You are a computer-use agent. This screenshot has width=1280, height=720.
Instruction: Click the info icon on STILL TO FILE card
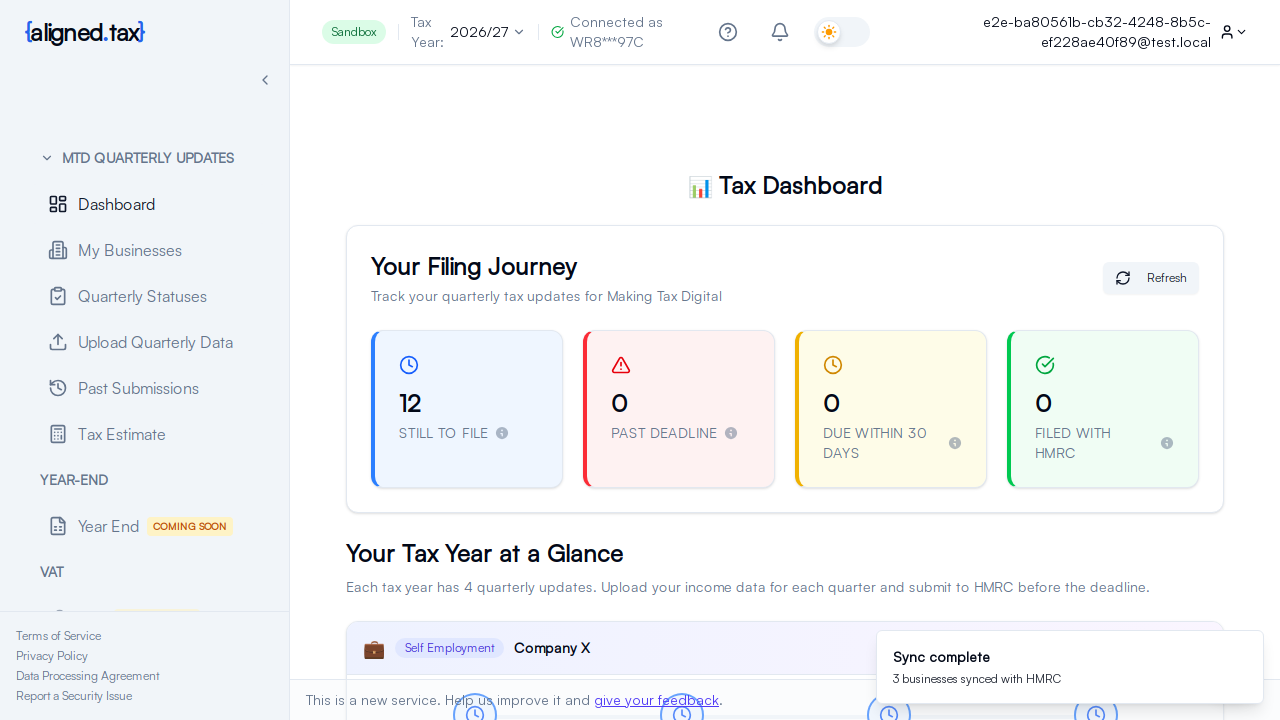point(502,433)
